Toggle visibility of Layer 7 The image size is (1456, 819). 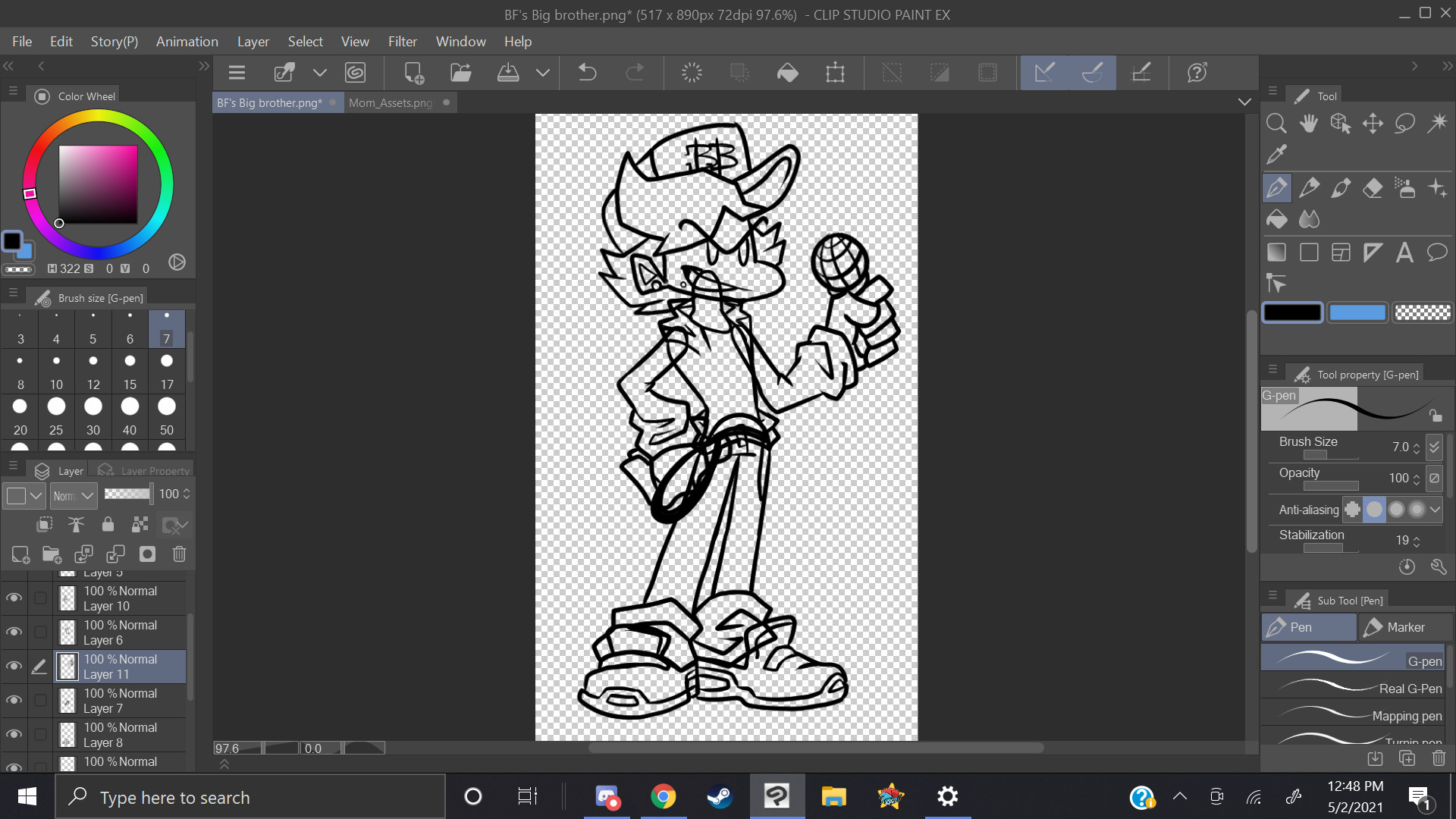point(14,701)
